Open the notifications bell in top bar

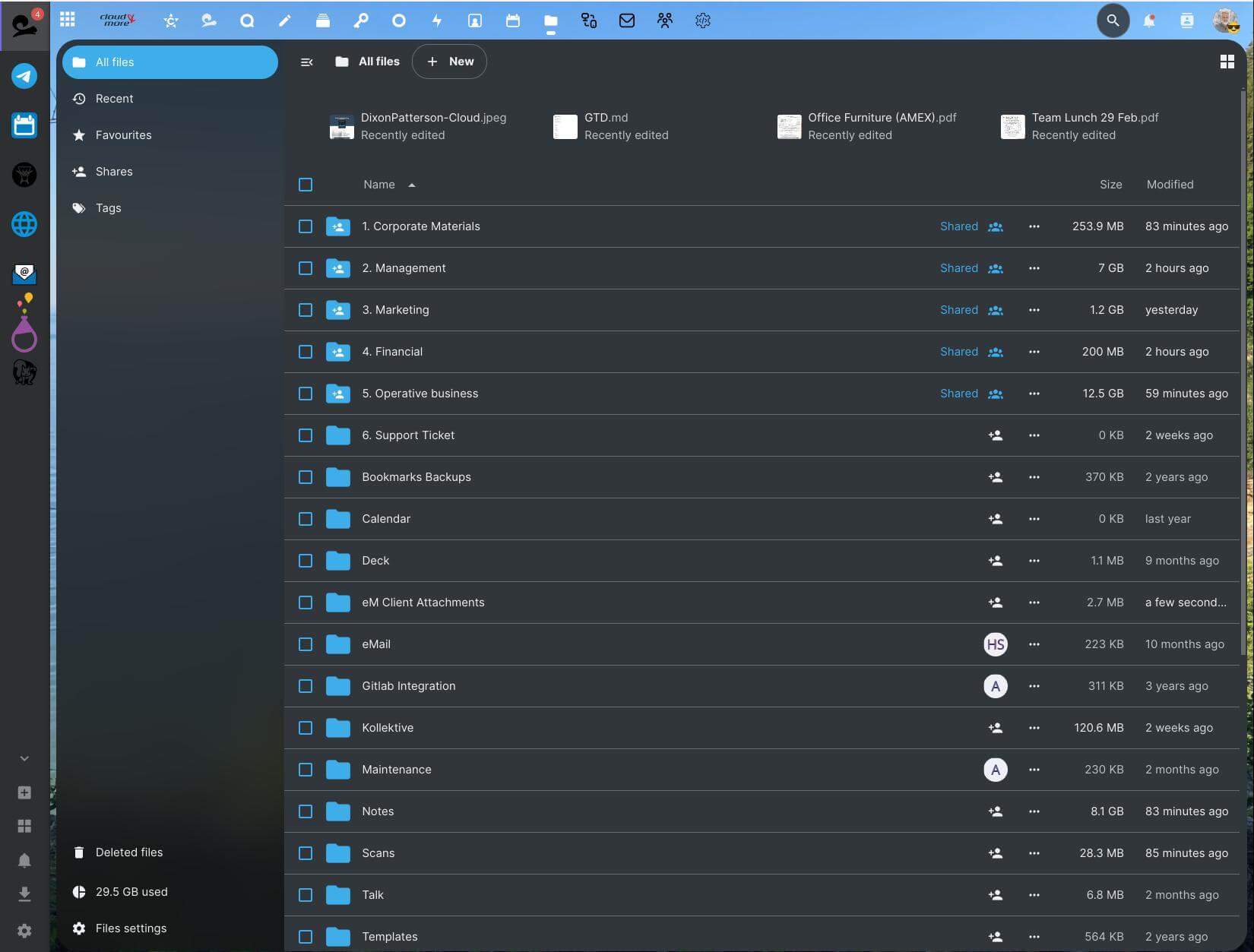(1149, 21)
